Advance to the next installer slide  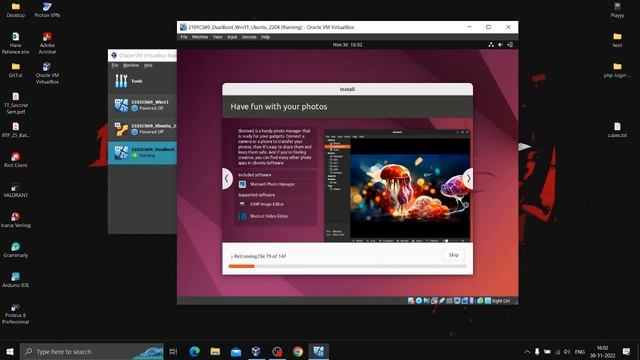coord(468,179)
